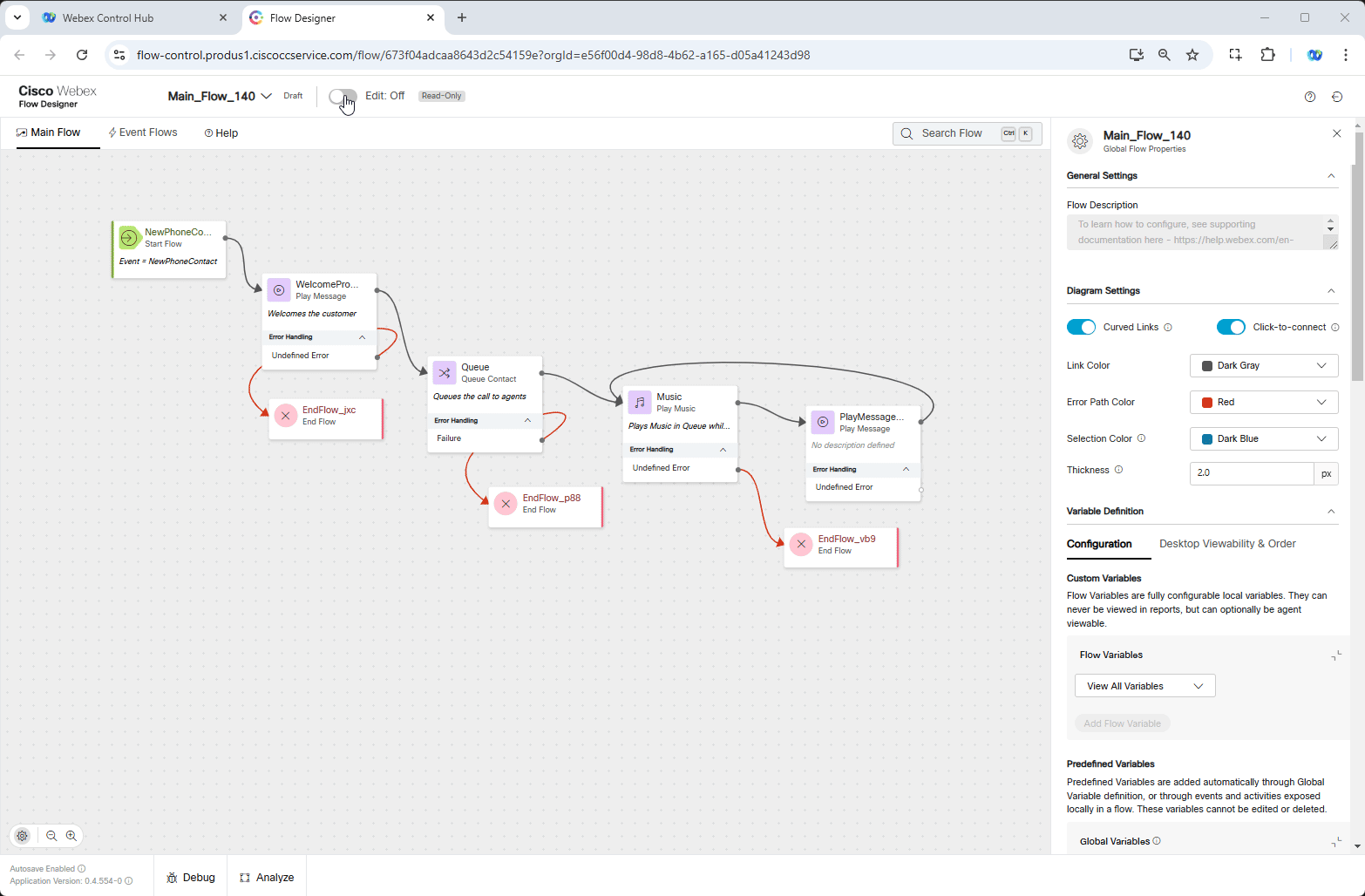Click the Debug button
The image size is (1365, 896).
point(191,878)
